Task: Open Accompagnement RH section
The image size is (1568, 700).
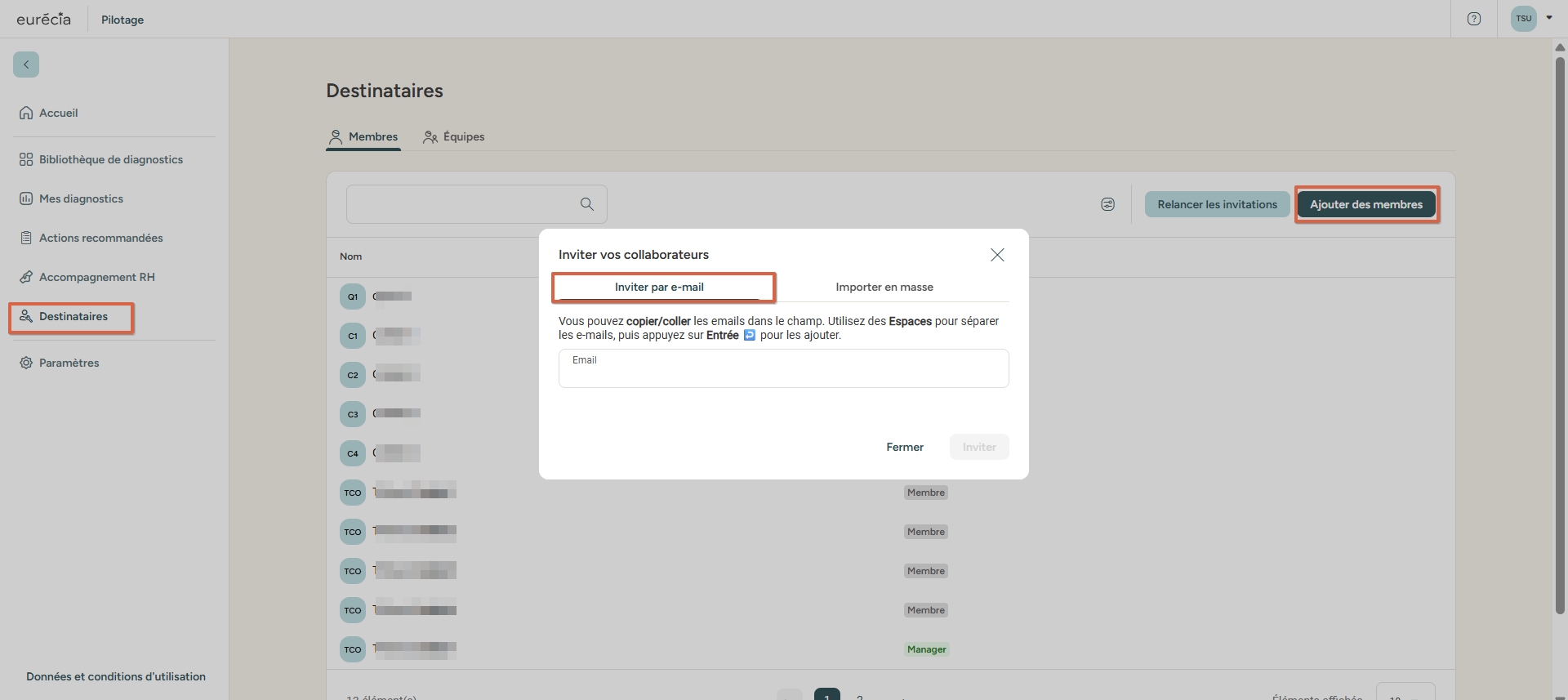Action: point(96,277)
